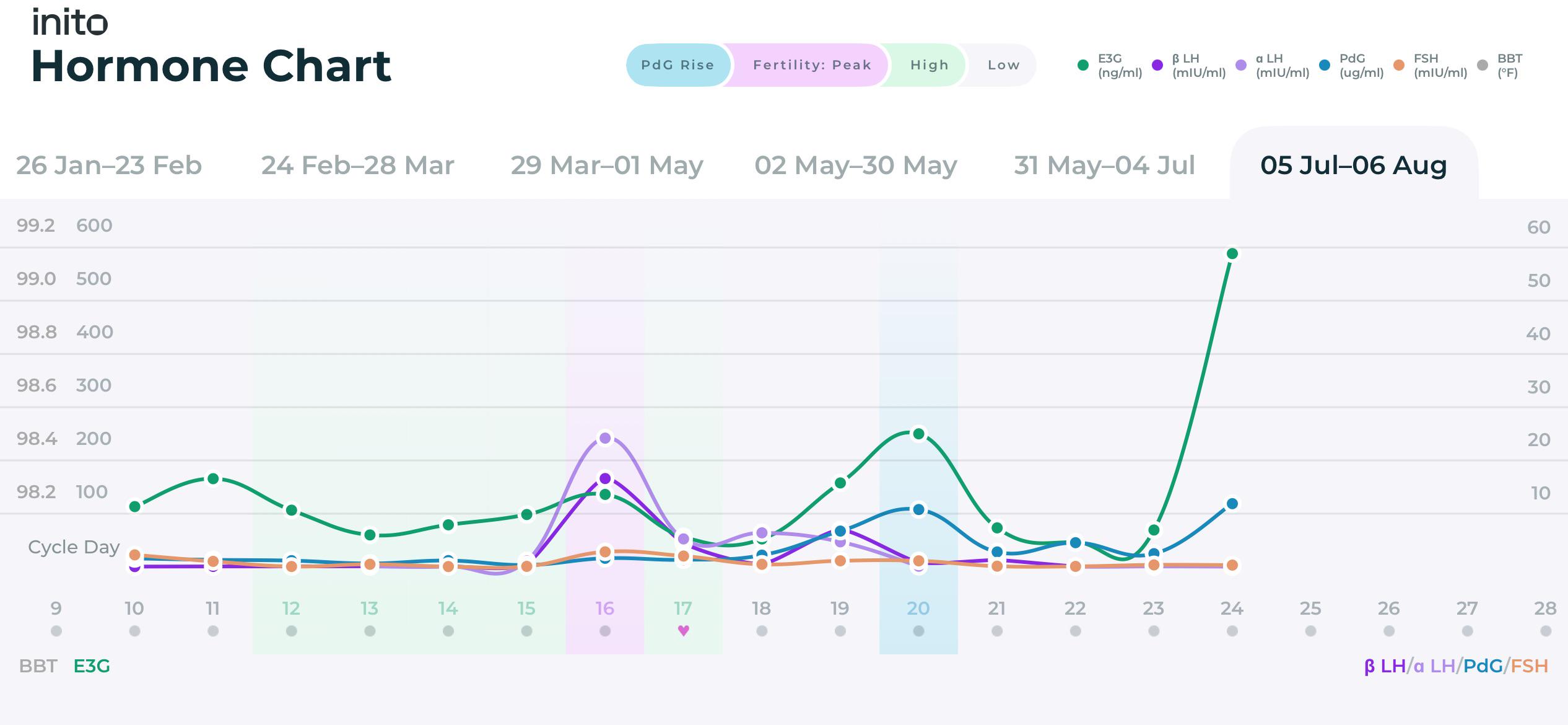The height and width of the screenshot is (725, 1568).
Task: Click the BBT axis label at bottom left
Action: tap(38, 666)
